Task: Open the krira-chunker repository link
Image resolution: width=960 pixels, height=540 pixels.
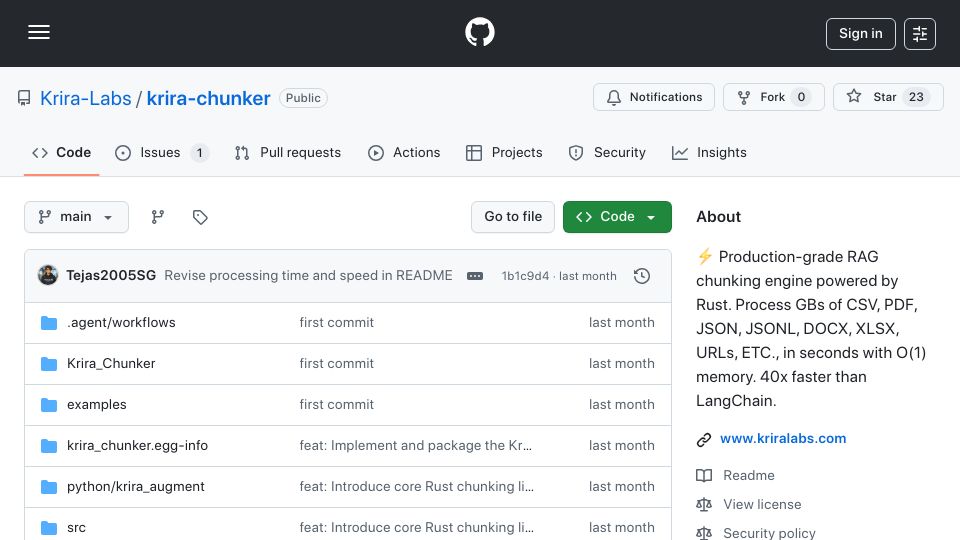Action: (x=208, y=98)
